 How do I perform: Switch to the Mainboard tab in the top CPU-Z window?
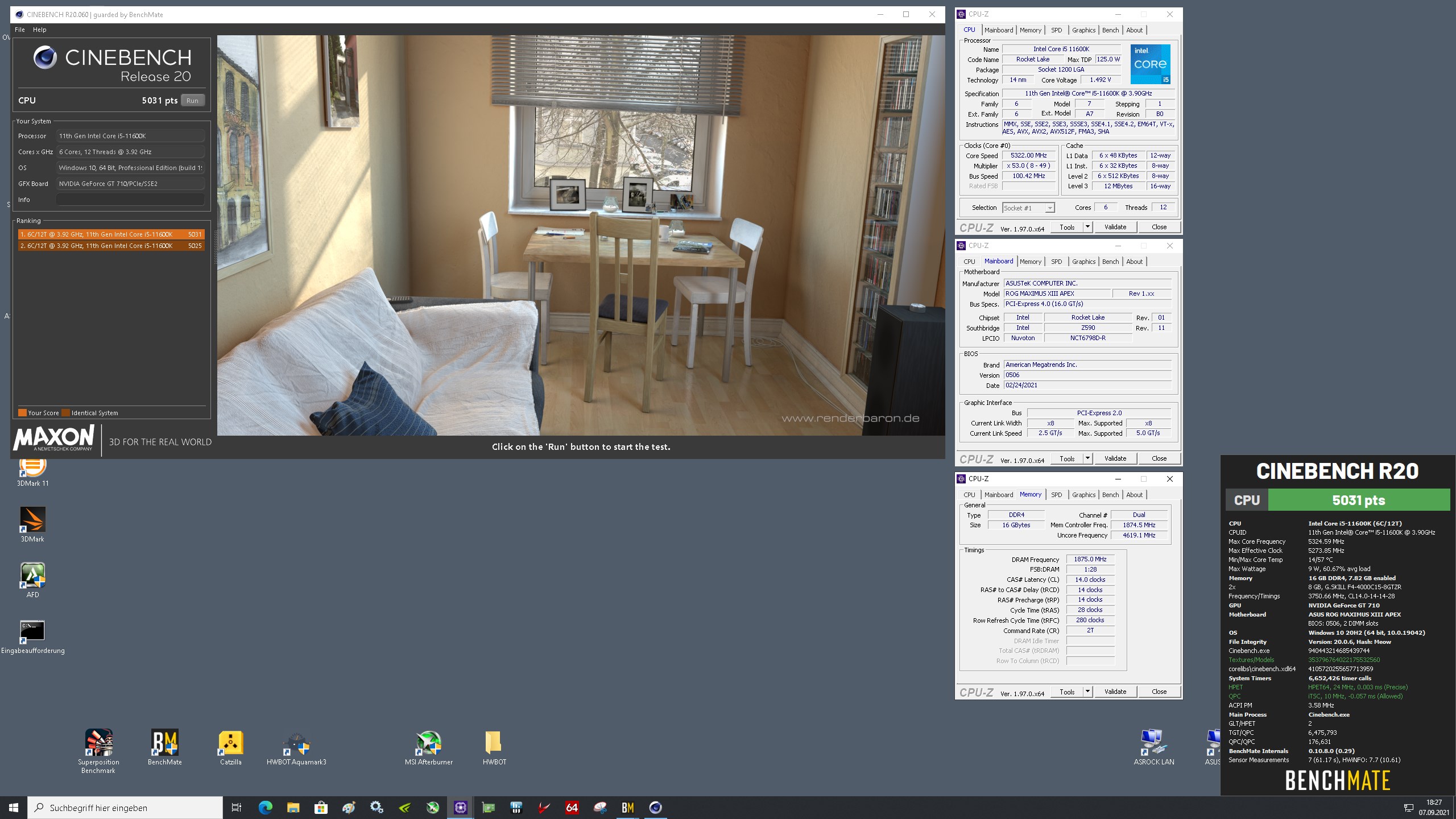tap(999, 30)
